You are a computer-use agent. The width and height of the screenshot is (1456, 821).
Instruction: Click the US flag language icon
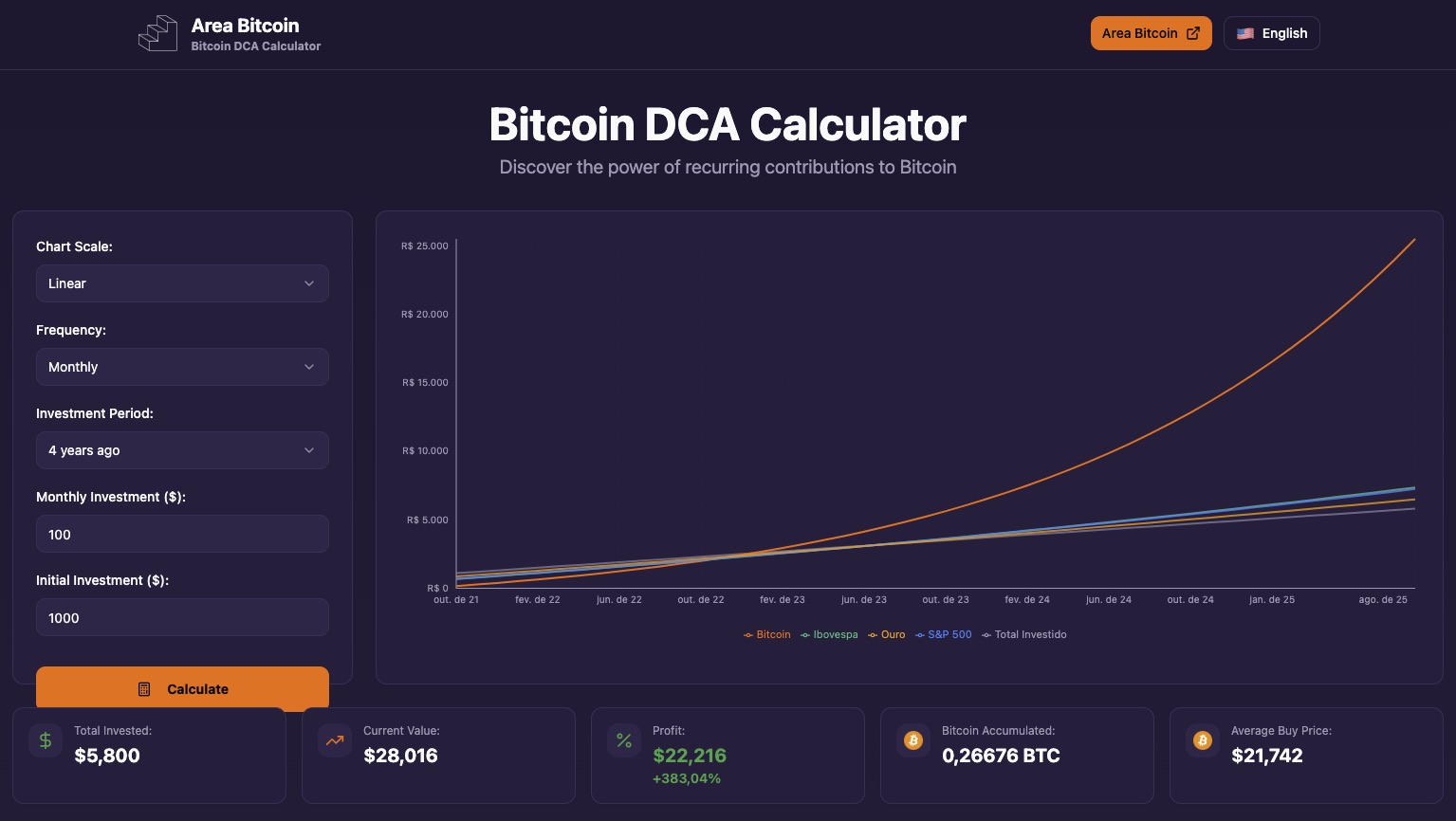[x=1245, y=33]
